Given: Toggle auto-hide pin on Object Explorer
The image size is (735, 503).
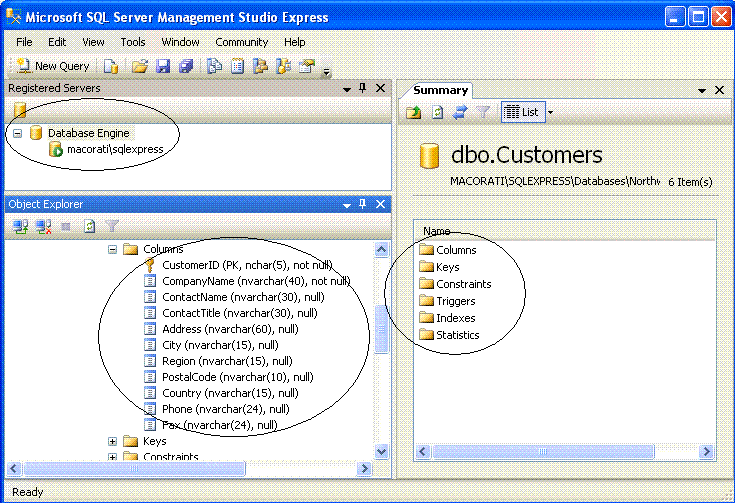Looking at the screenshot, I should (363, 204).
